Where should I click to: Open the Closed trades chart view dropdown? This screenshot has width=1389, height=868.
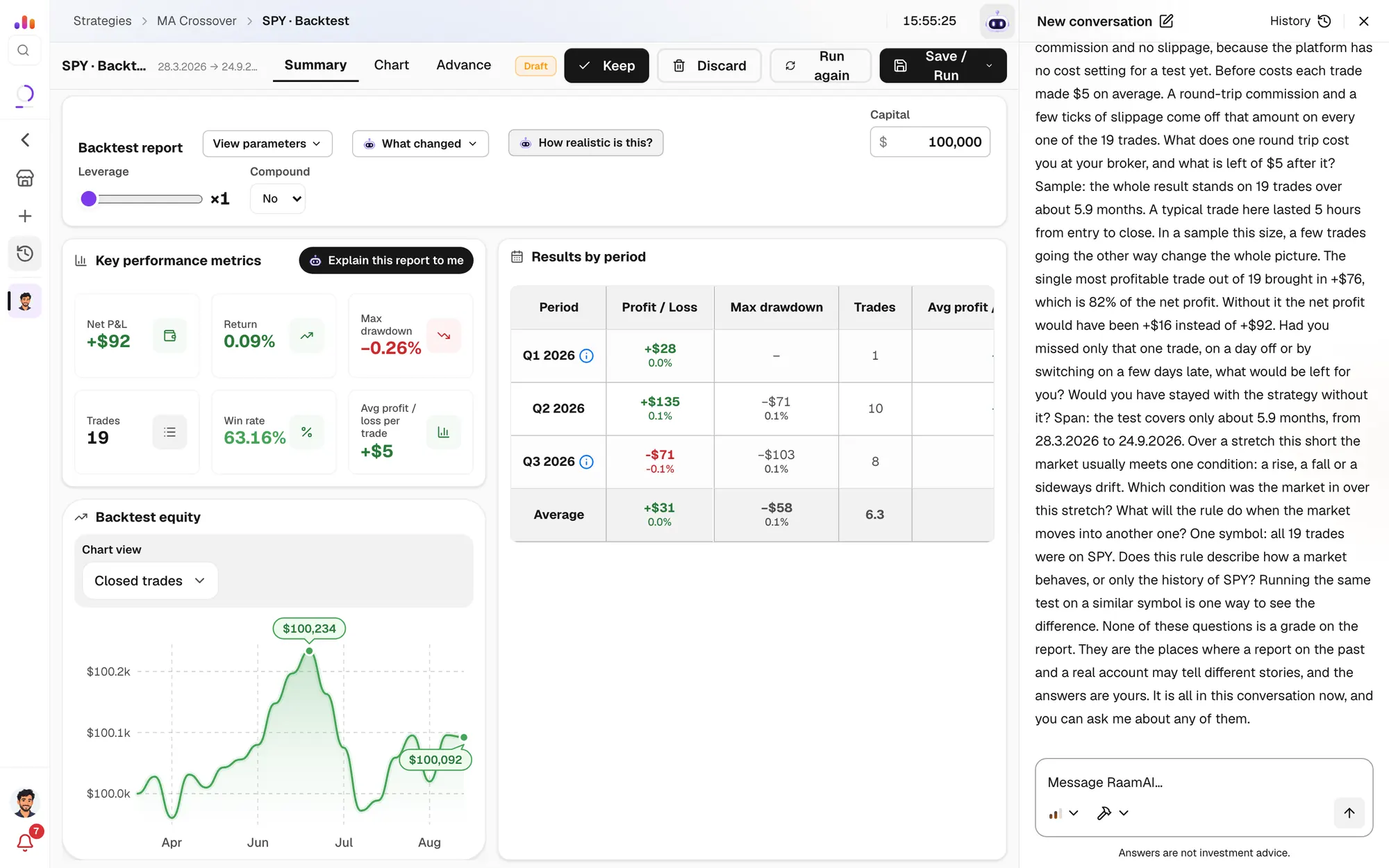[x=150, y=581]
